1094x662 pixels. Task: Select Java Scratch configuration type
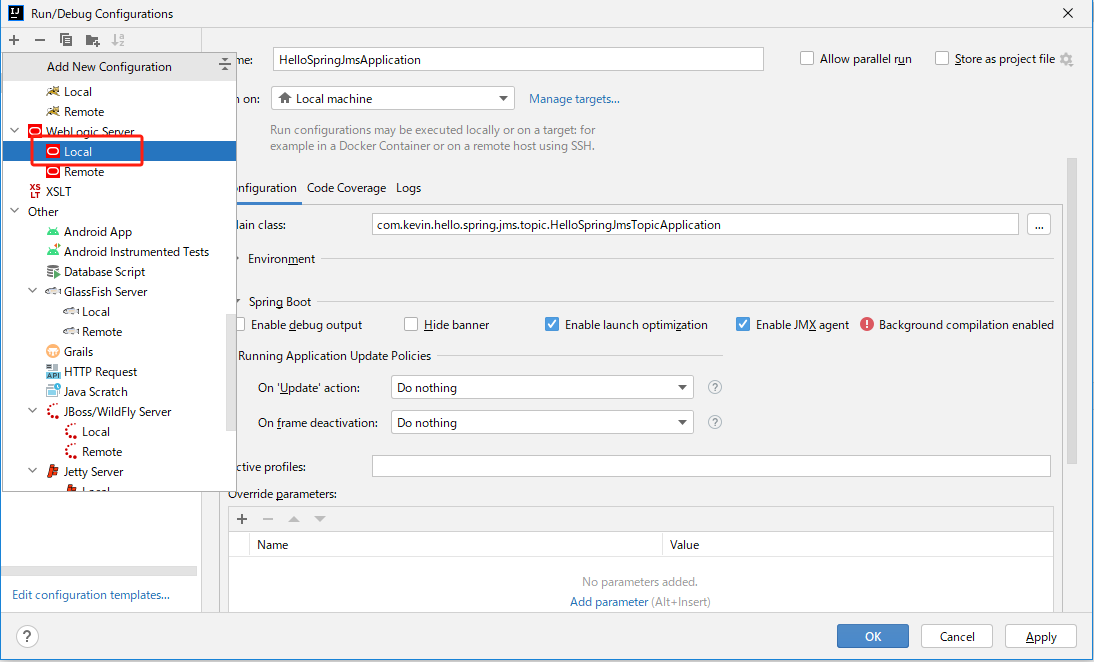click(119, 392)
